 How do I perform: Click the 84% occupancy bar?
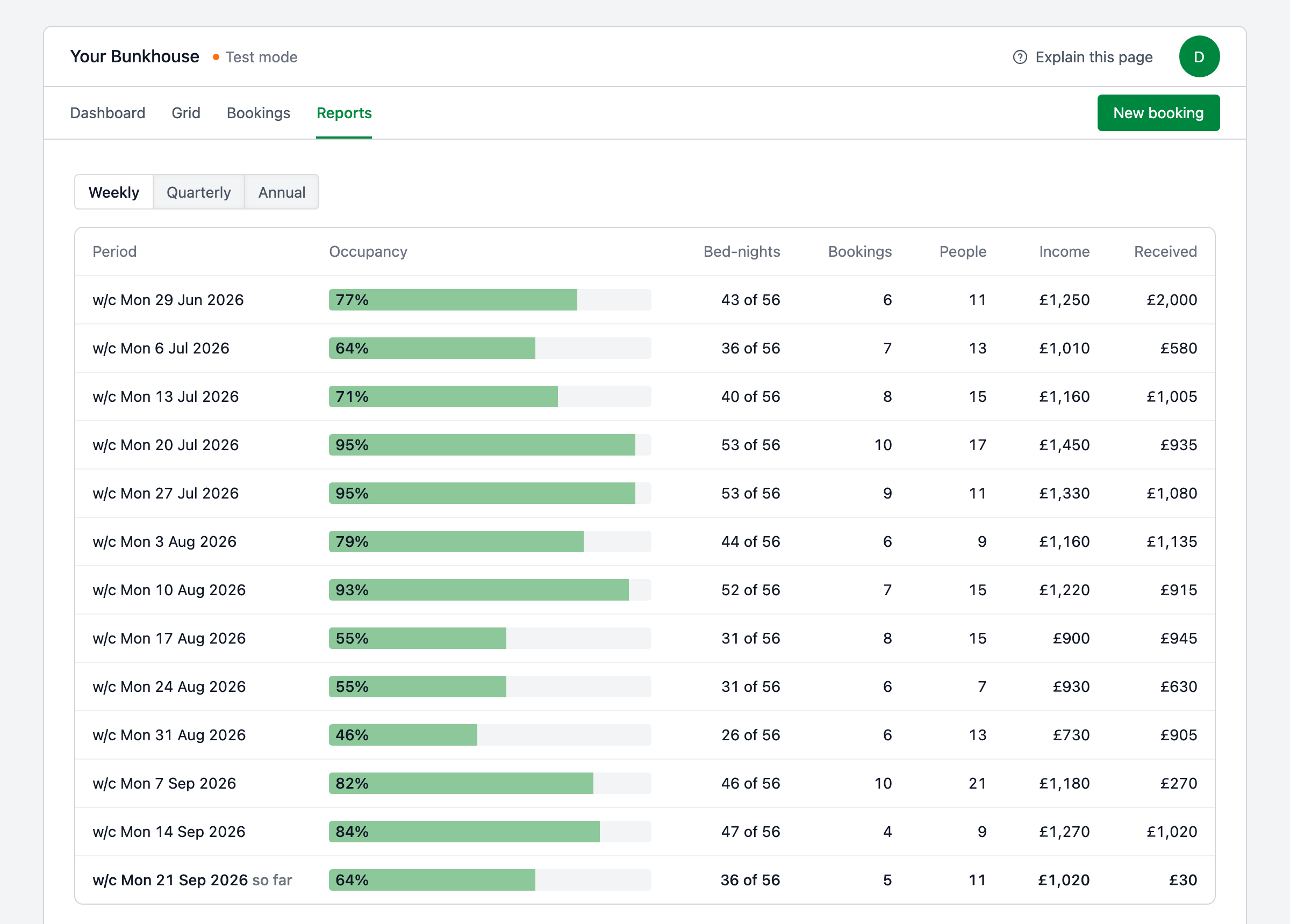pos(490,831)
